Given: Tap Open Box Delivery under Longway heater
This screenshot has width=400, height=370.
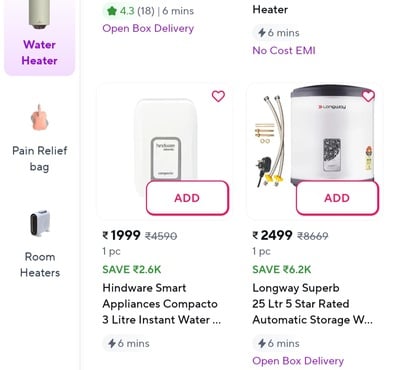Looking at the screenshot, I should 298,361.
